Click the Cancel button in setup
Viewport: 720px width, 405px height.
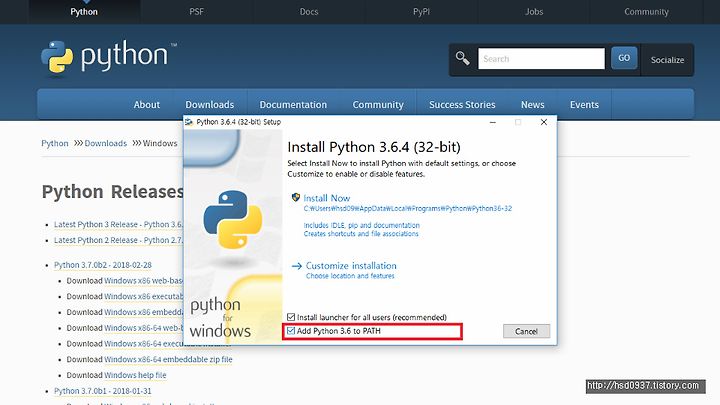(x=526, y=331)
